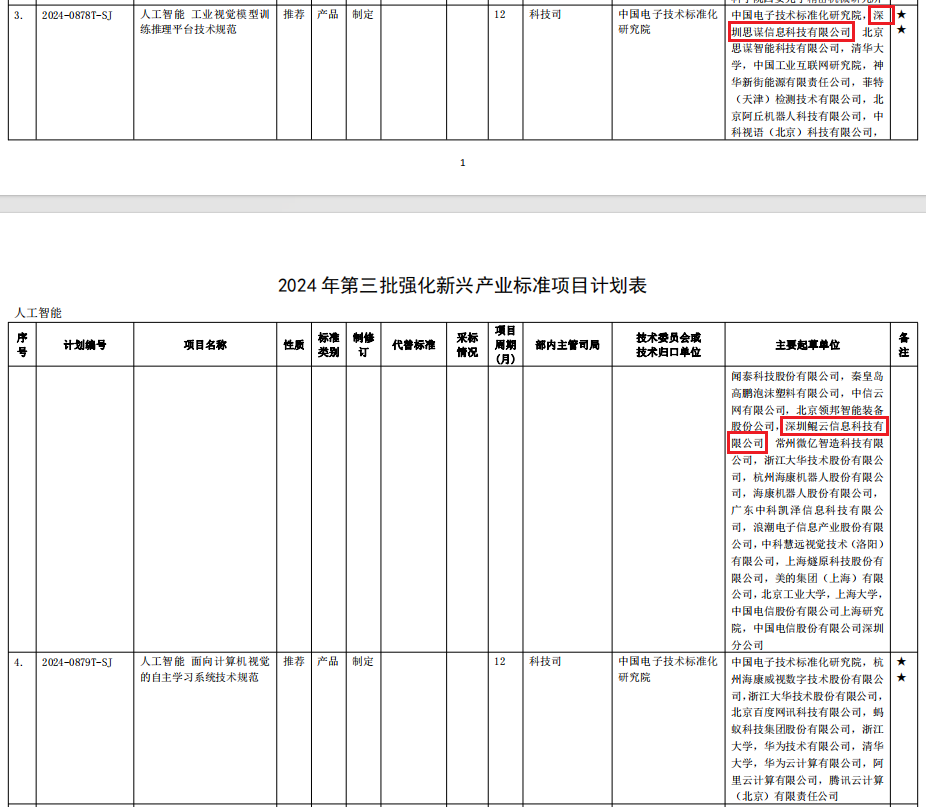
Task: Click plan number 2024-0879T-SJ
Action: pos(77,662)
